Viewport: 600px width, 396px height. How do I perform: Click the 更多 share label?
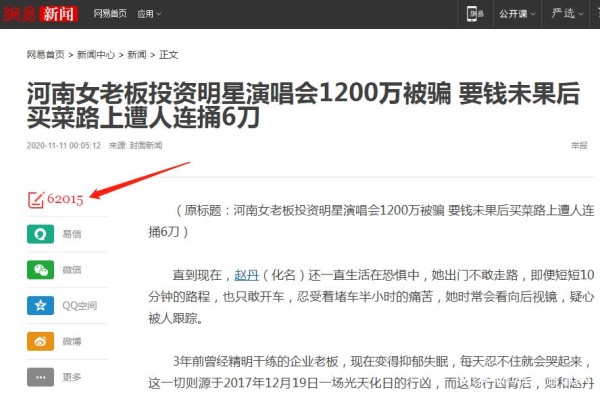(x=72, y=377)
